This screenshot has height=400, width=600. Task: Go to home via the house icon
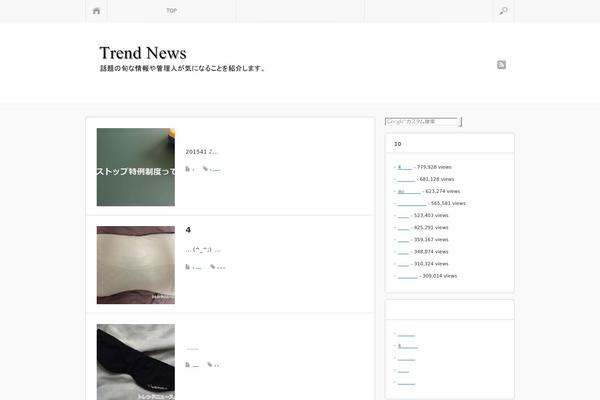pyautogui.click(x=96, y=11)
